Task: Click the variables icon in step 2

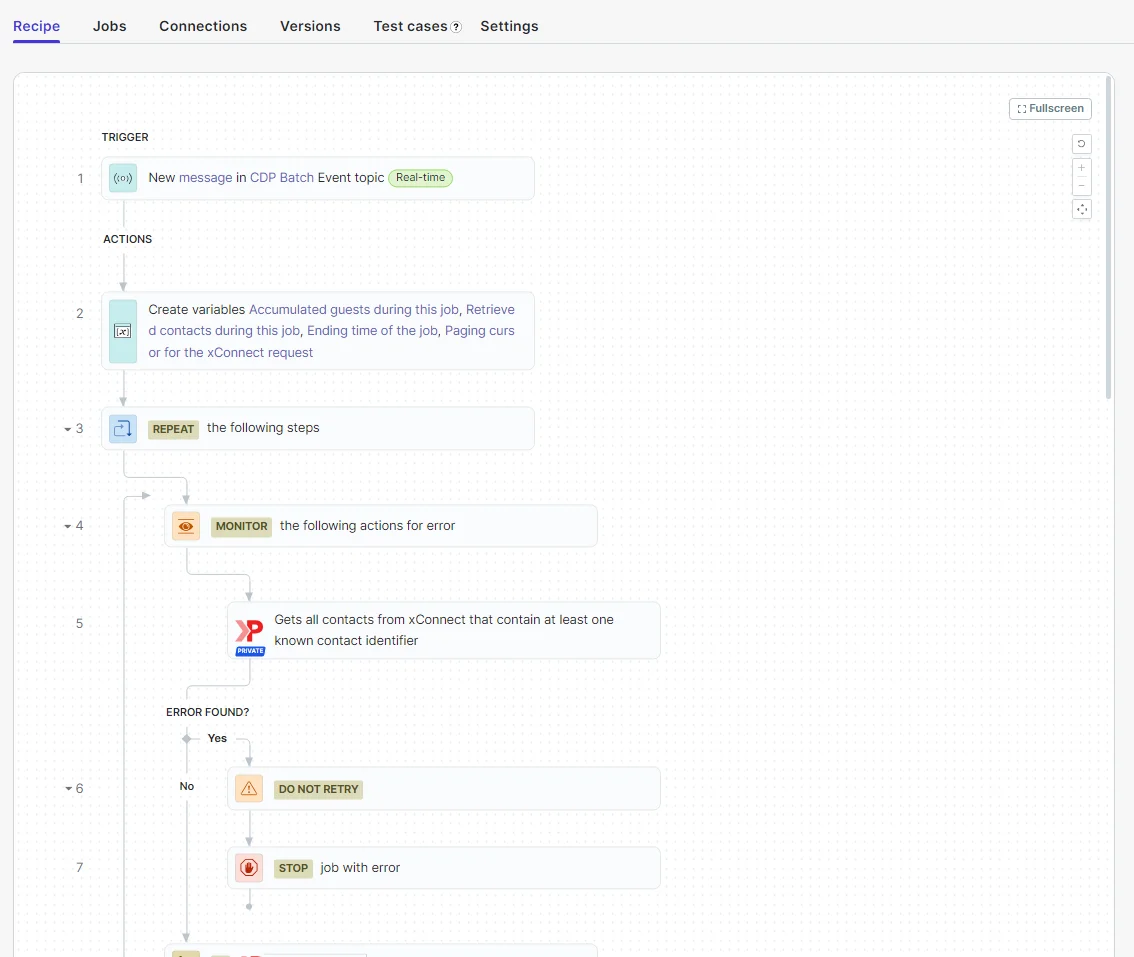Action: point(123,331)
